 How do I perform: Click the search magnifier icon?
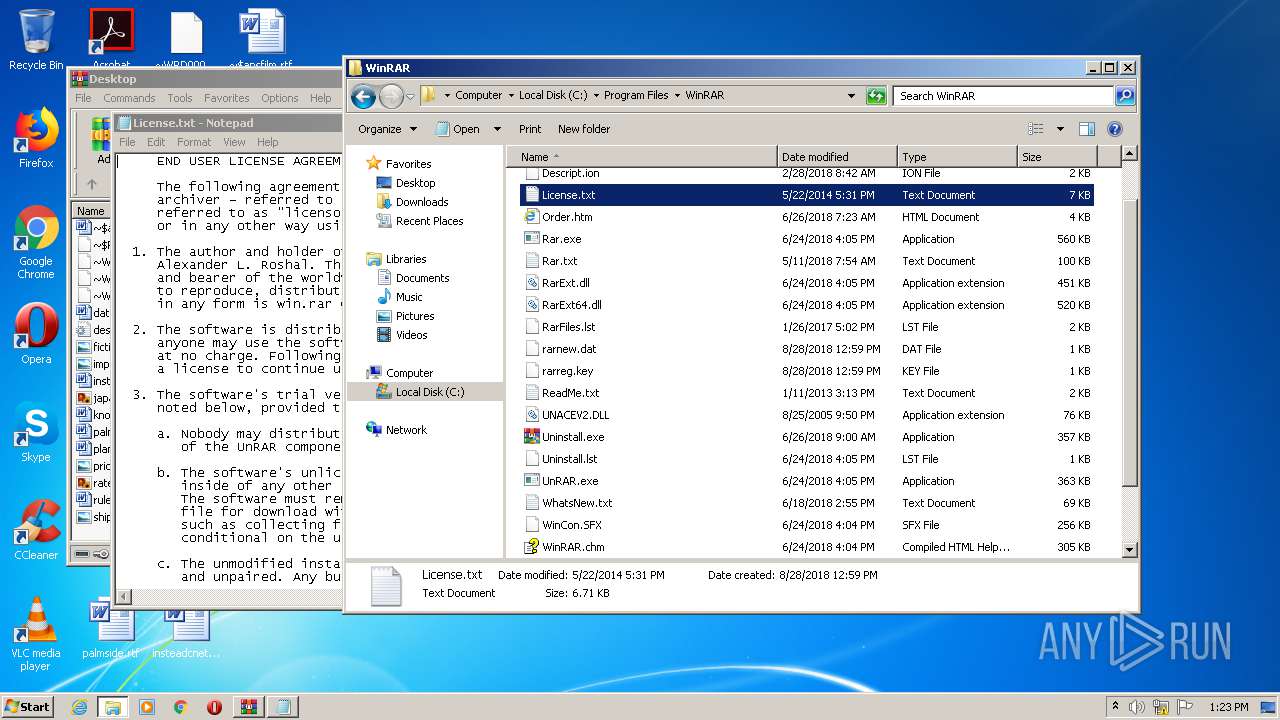[1125, 96]
